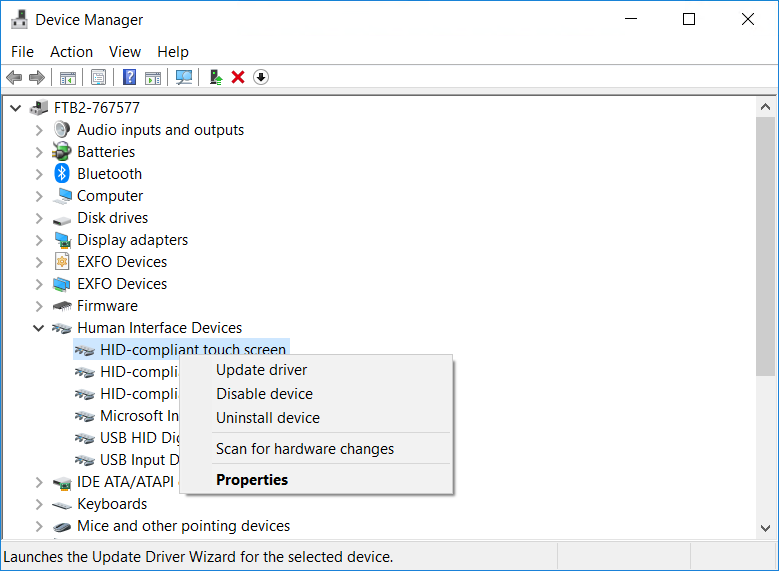
Task: Click the Update driver toolbar icon
Action: point(216,78)
